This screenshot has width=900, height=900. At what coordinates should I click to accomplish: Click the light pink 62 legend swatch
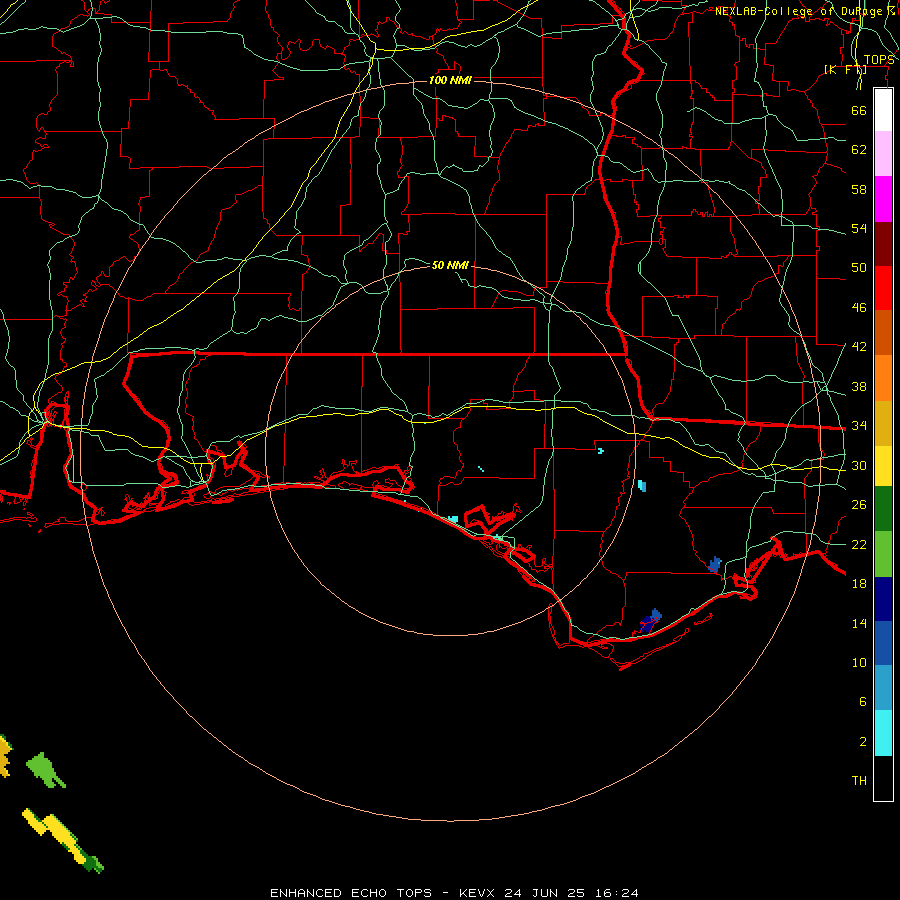(x=883, y=153)
